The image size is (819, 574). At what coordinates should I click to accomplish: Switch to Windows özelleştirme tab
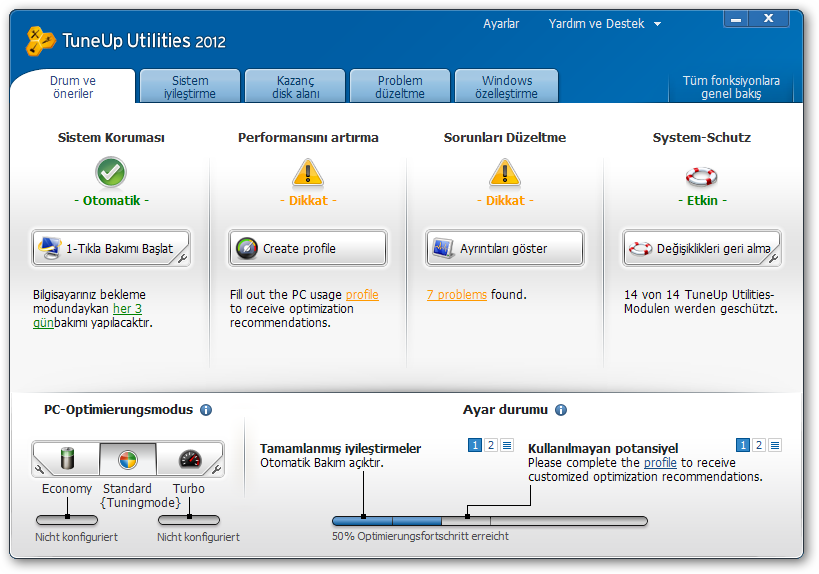click(x=507, y=87)
